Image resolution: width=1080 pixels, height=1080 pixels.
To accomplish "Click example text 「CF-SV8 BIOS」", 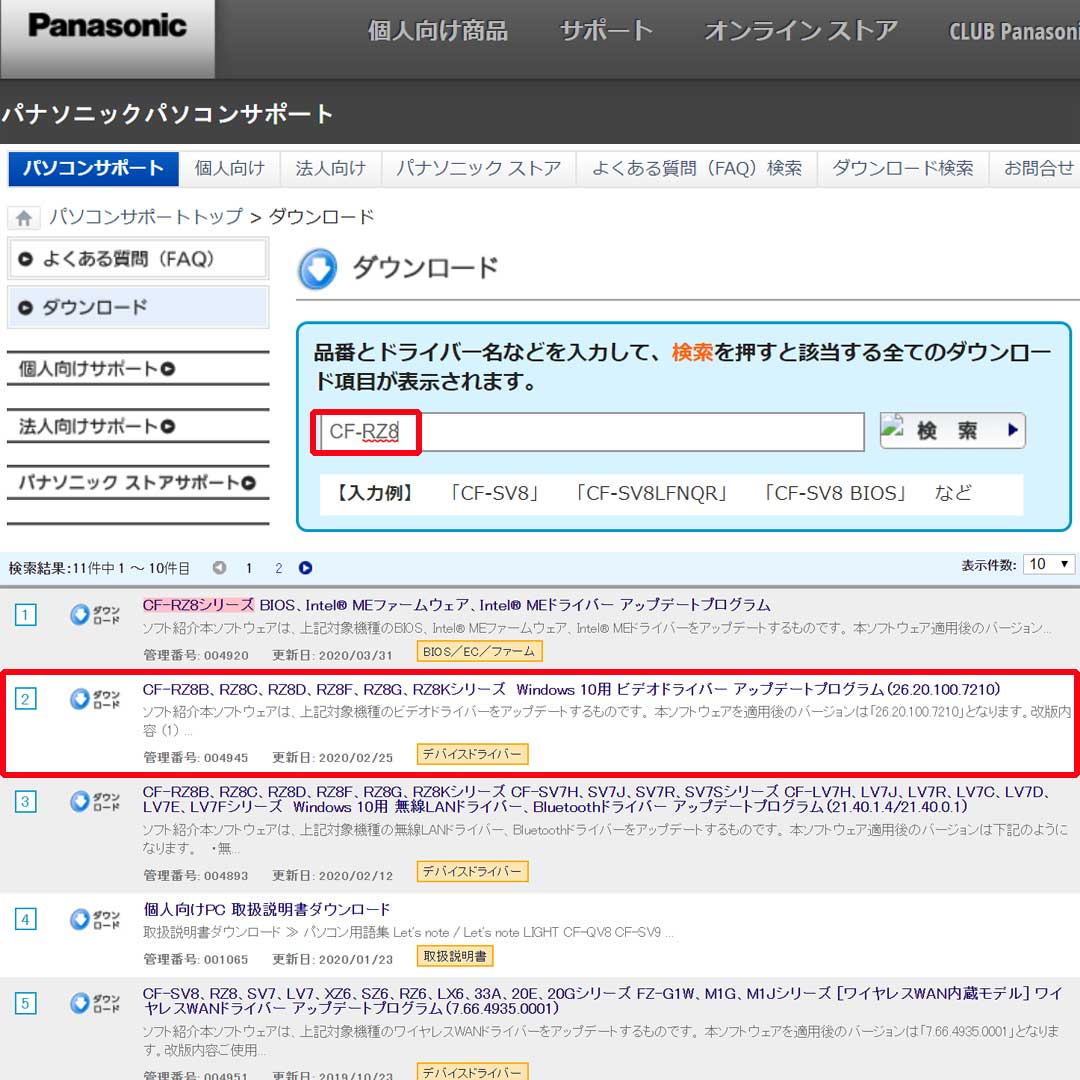I will [x=835, y=493].
